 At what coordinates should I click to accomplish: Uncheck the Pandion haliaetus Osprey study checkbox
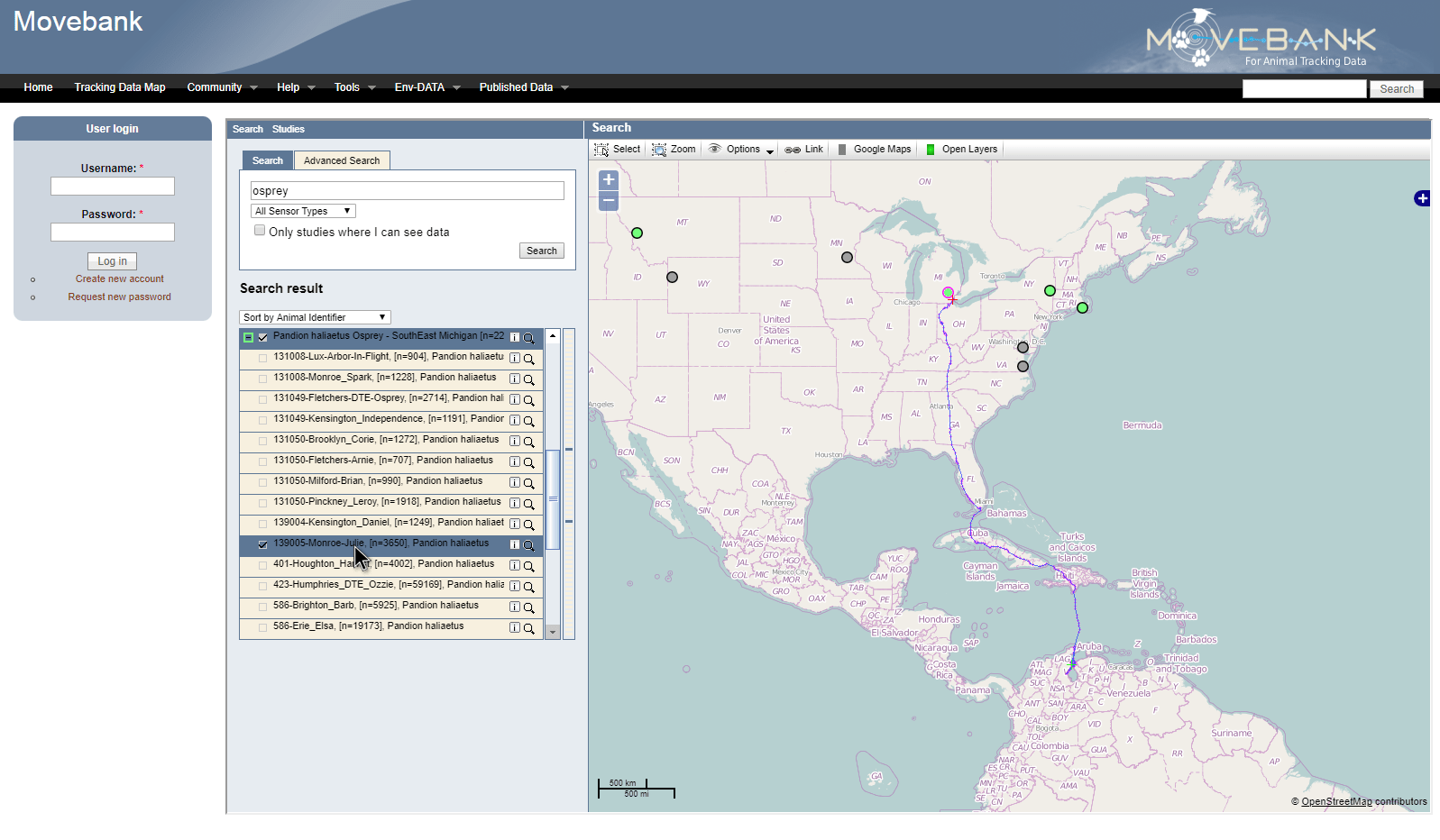tap(263, 338)
